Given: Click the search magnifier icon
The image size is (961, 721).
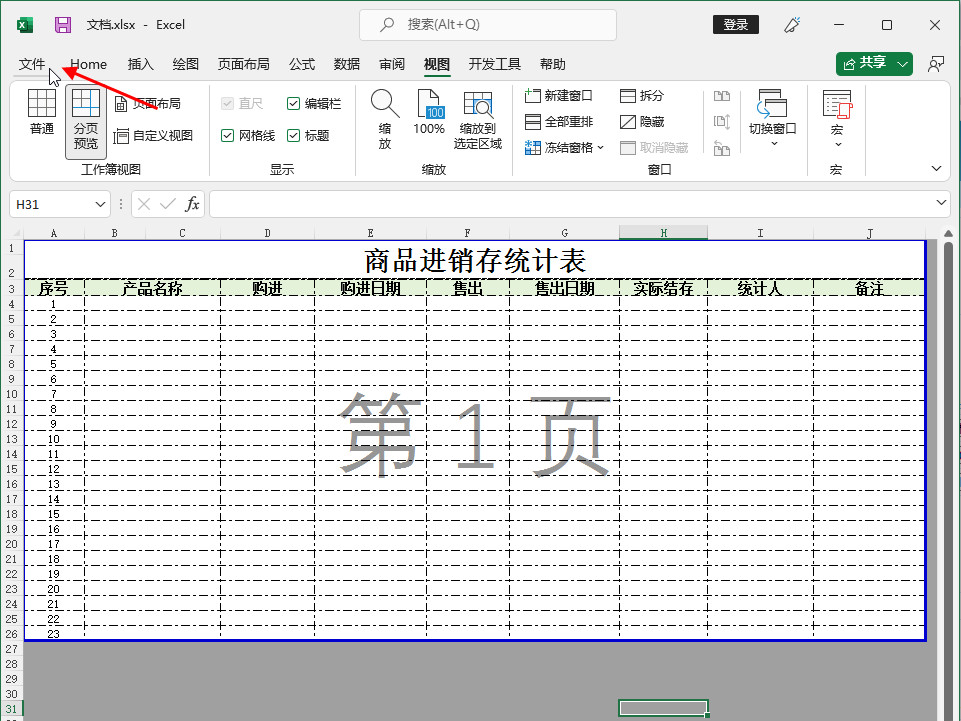Looking at the screenshot, I should click(387, 25).
